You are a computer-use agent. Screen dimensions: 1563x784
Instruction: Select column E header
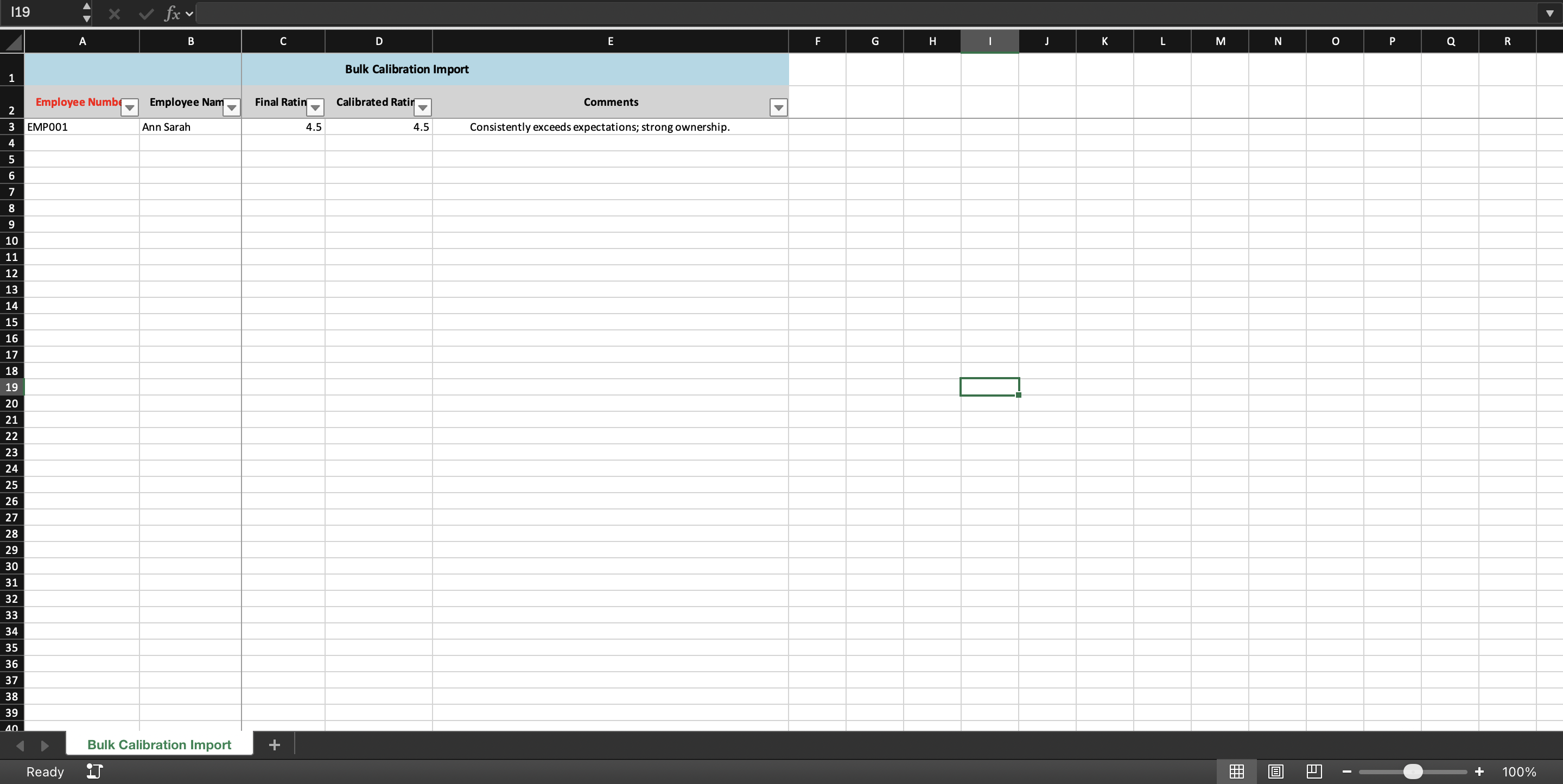coord(610,41)
